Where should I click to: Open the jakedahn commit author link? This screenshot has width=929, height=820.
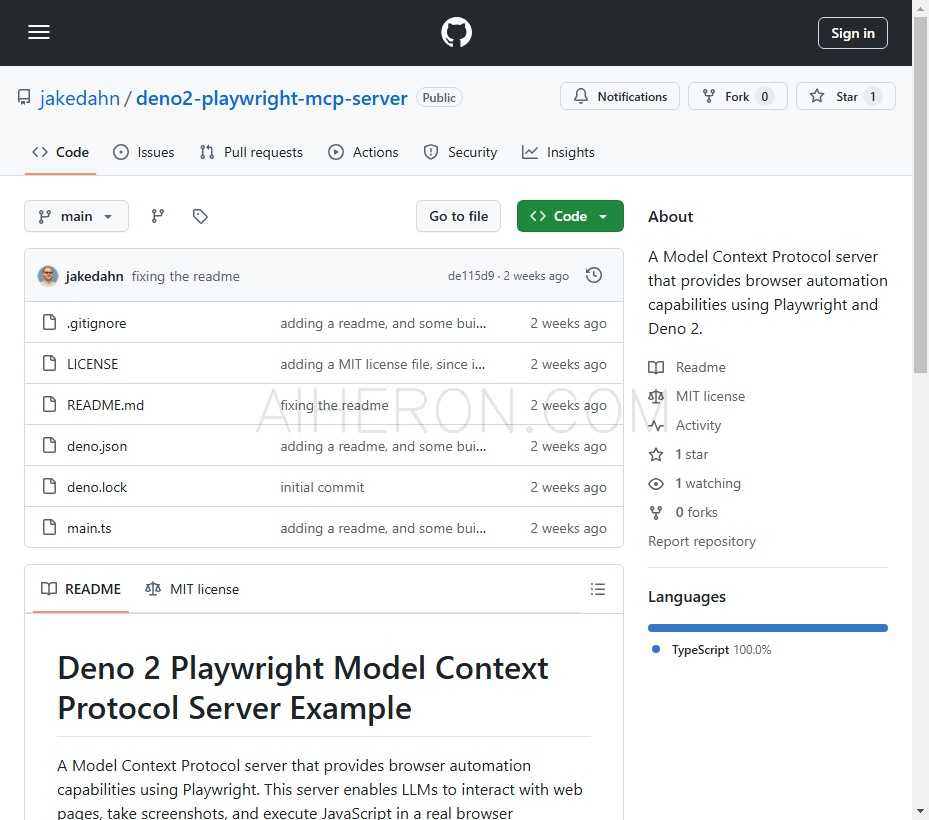(94, 276)
